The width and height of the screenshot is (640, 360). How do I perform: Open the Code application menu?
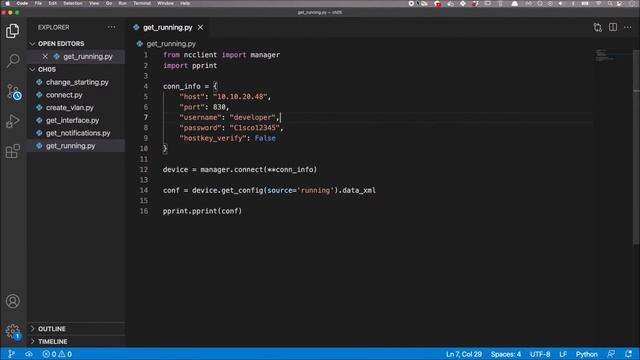(22, 3)
